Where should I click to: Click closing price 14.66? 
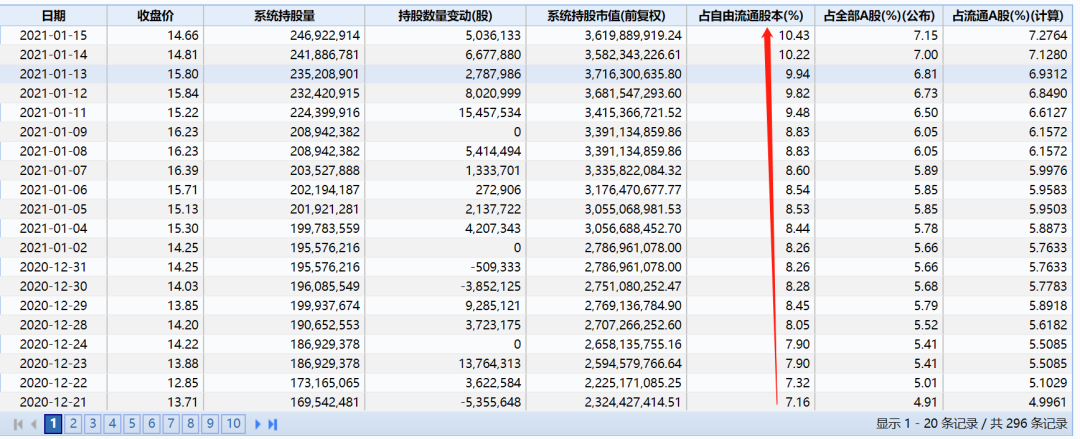click(x=183, y=35)
